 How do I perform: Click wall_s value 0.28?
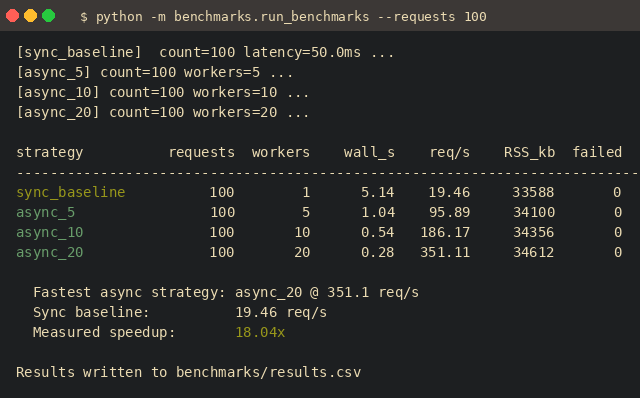(x=378, y=252)
